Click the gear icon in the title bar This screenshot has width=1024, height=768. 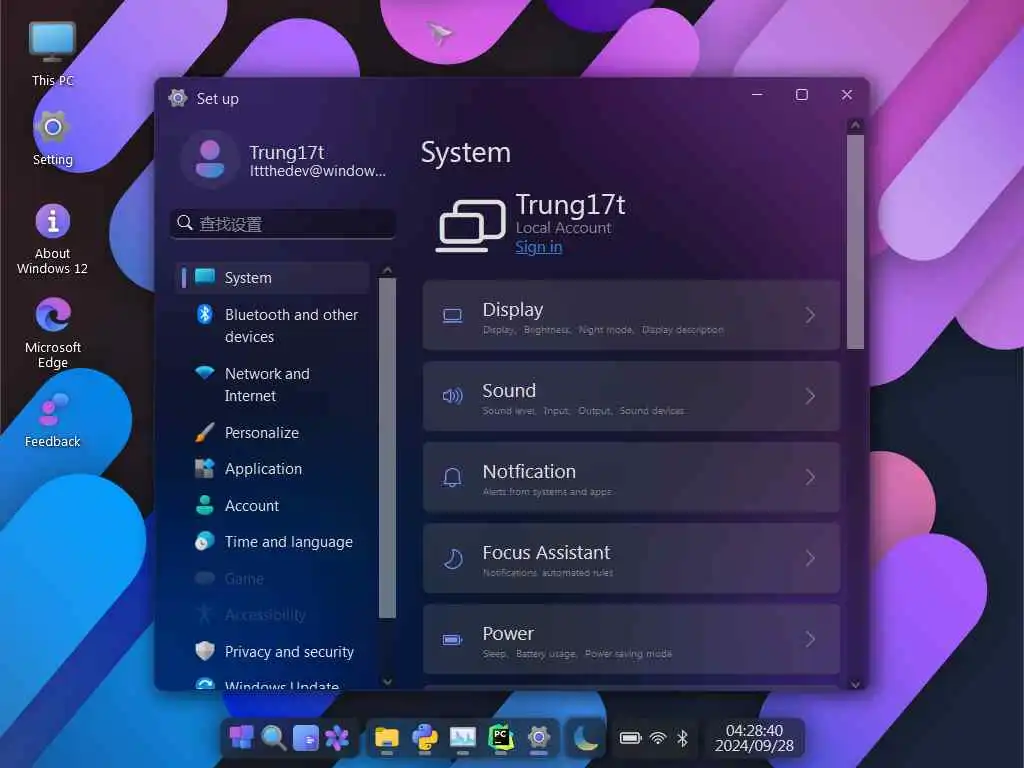coord(178,98)
